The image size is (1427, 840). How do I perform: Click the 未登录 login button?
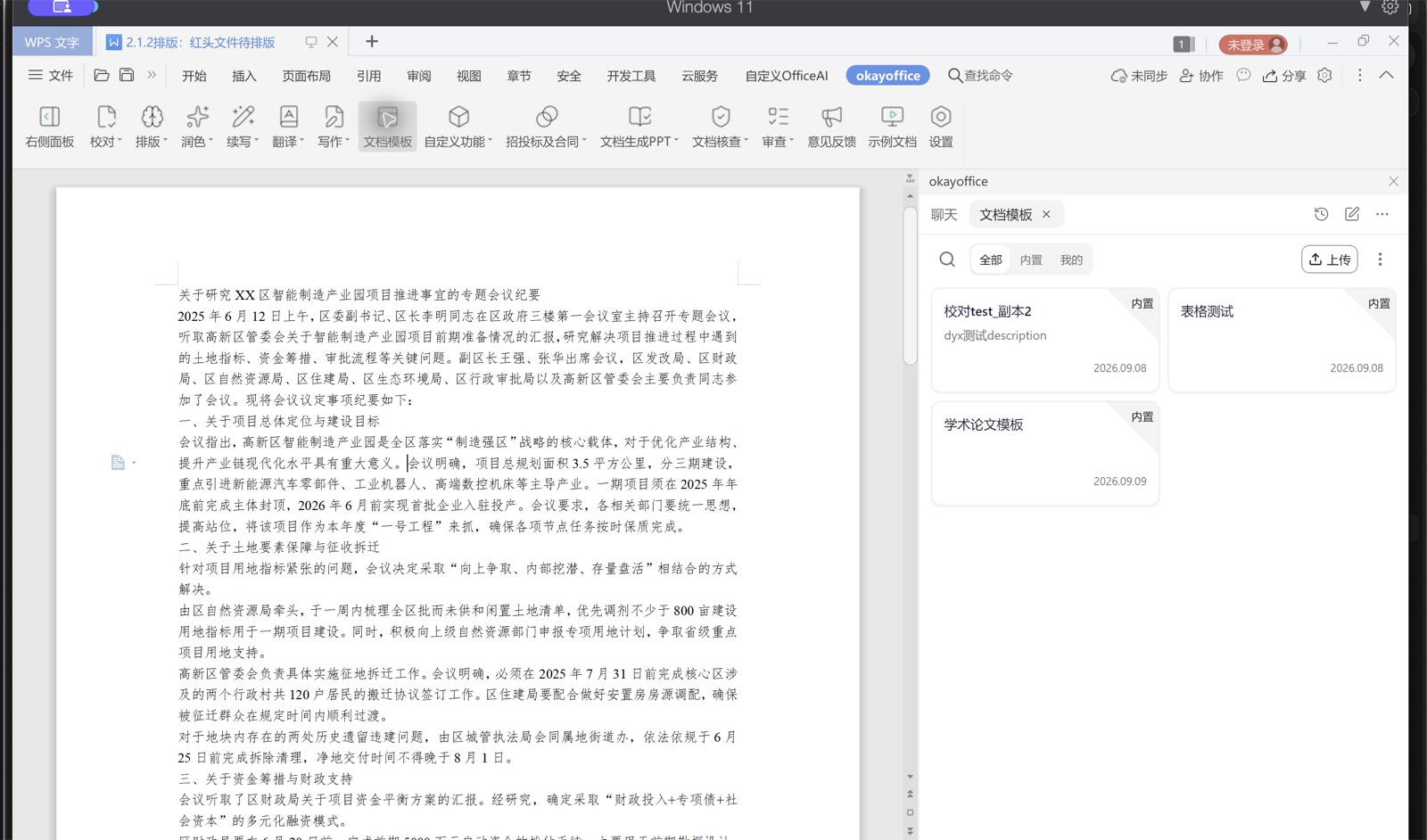pyautogui.click(x=1253, y=45)
